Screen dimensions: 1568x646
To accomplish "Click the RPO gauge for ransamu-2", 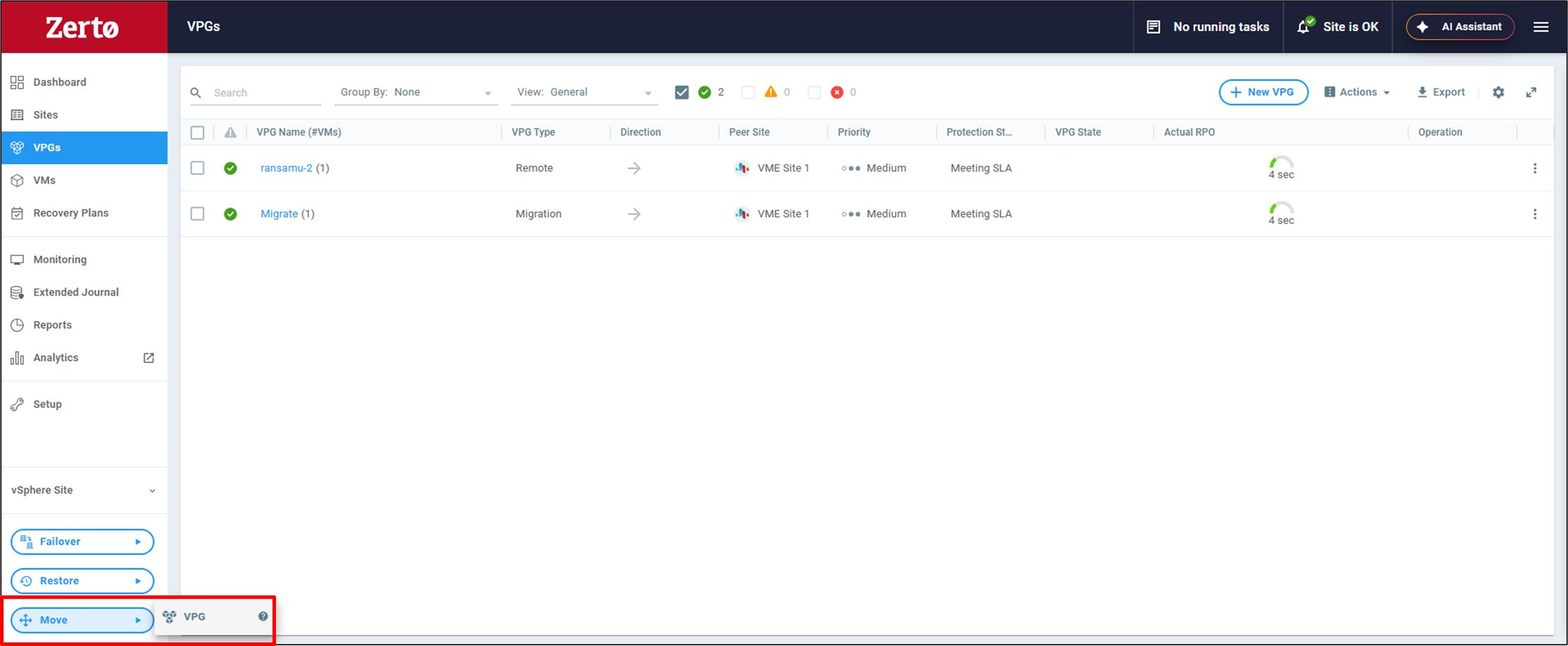I will pyautogui.click(x=1281, y=169).
